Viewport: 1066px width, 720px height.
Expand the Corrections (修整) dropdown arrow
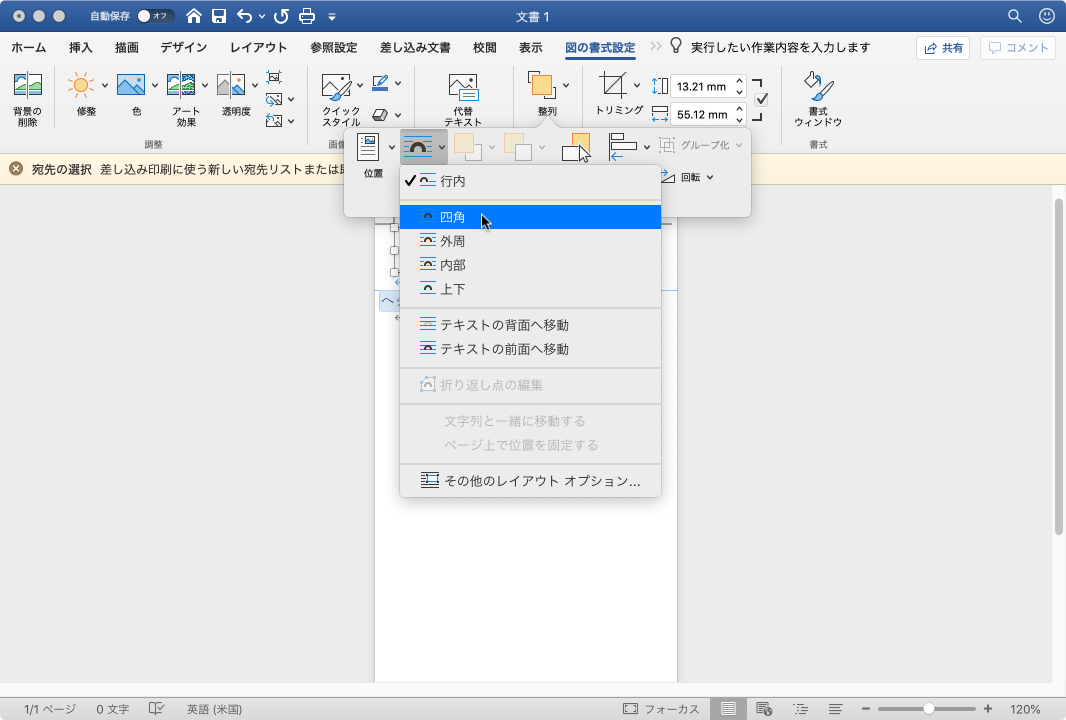pyautogui.click(x=104, y=86)
